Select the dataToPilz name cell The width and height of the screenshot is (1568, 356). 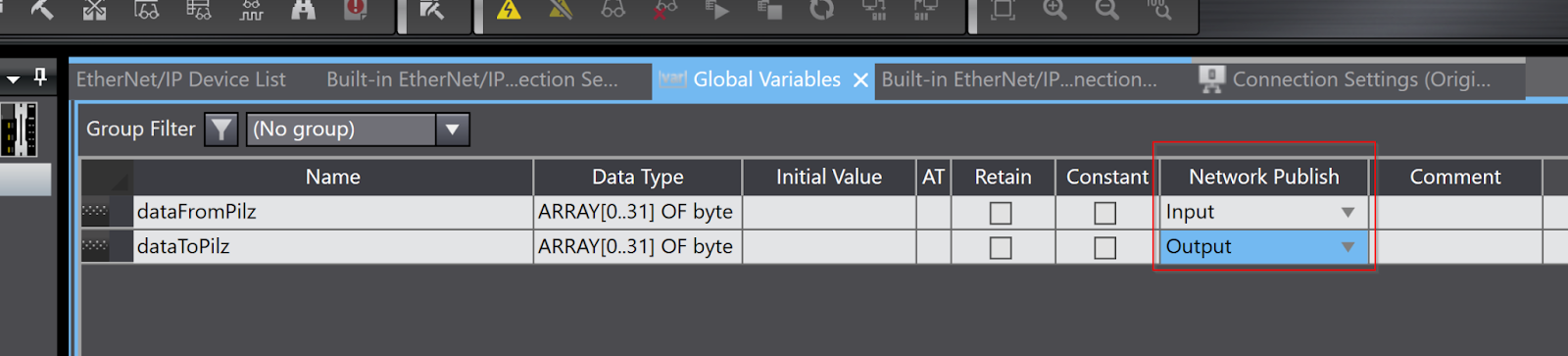333,246
